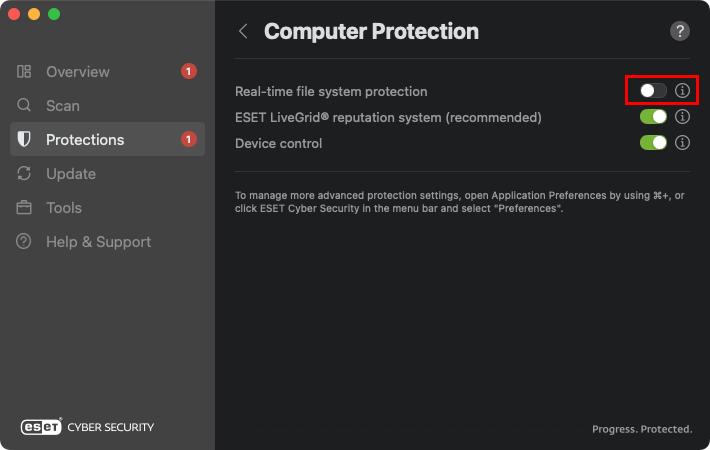Click the Scan magnifier icon
This screenshot has height=450, width=710.
pos(25,106)
